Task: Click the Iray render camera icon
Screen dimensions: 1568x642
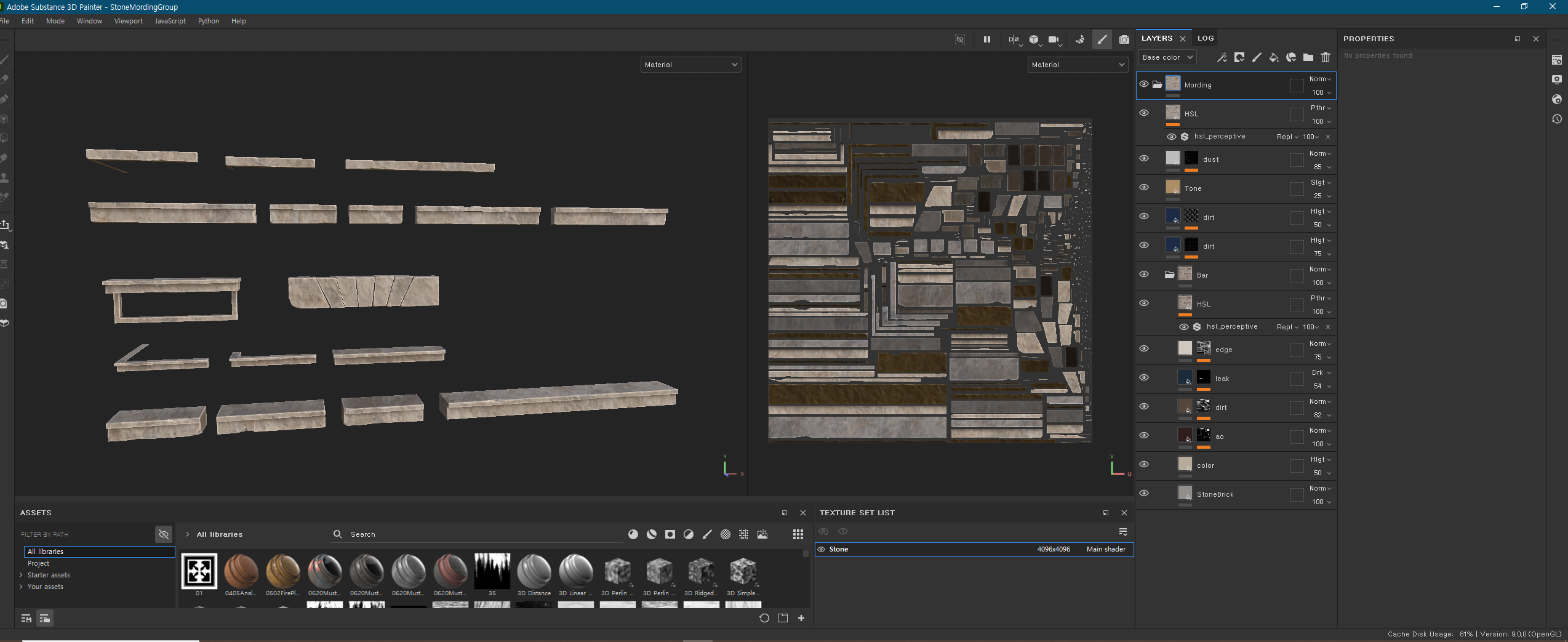Action: (1124, 39)
